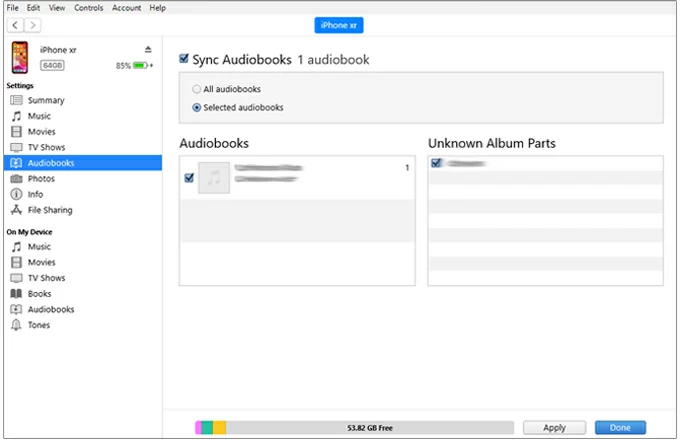Open the Account menu

coord(126,7)
